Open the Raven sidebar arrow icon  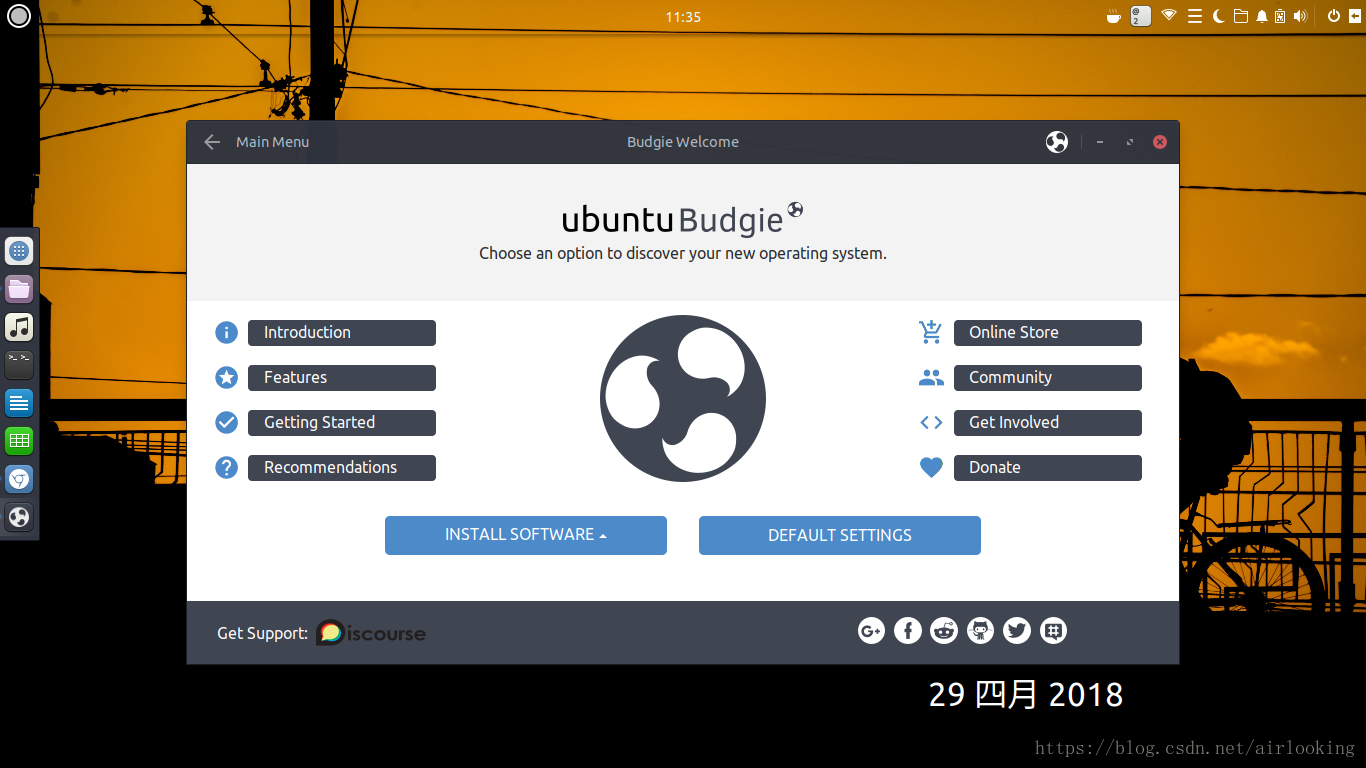click(x=1355, y=16)
